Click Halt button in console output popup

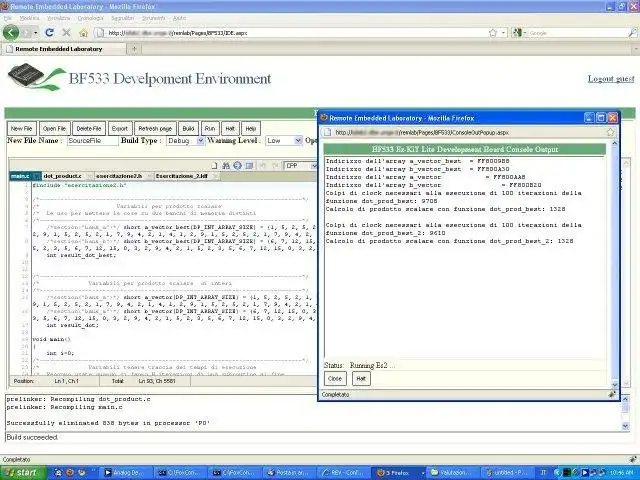(x=361, y=379)
